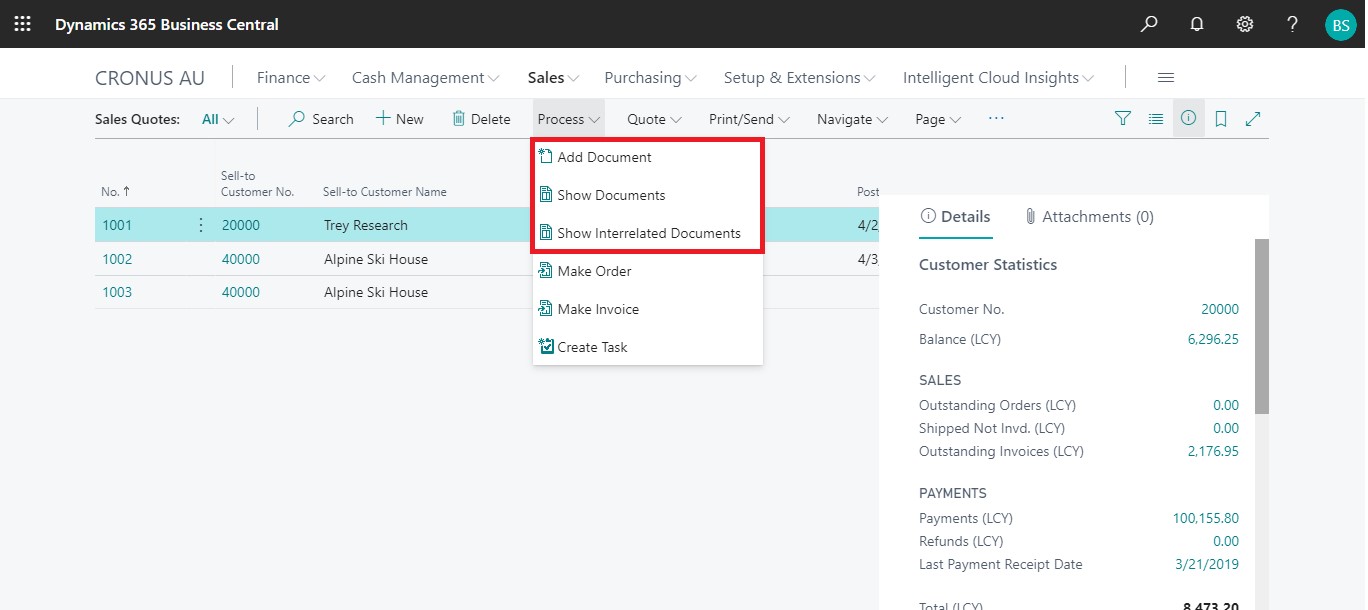The width and height of the screenshot is (1368, 610).
Task: Expand the Finance menu
Action: (290, 78)
